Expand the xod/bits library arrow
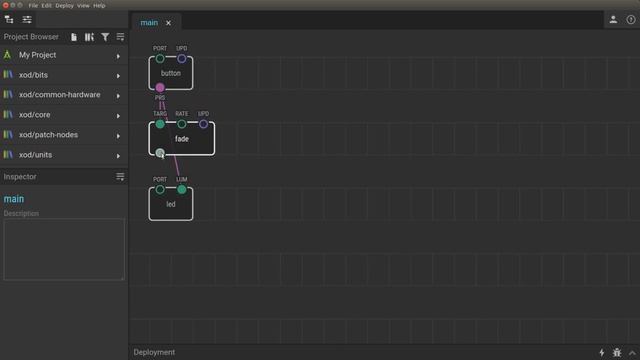Viewport: 640px width, 360px height. coord(118,76)
